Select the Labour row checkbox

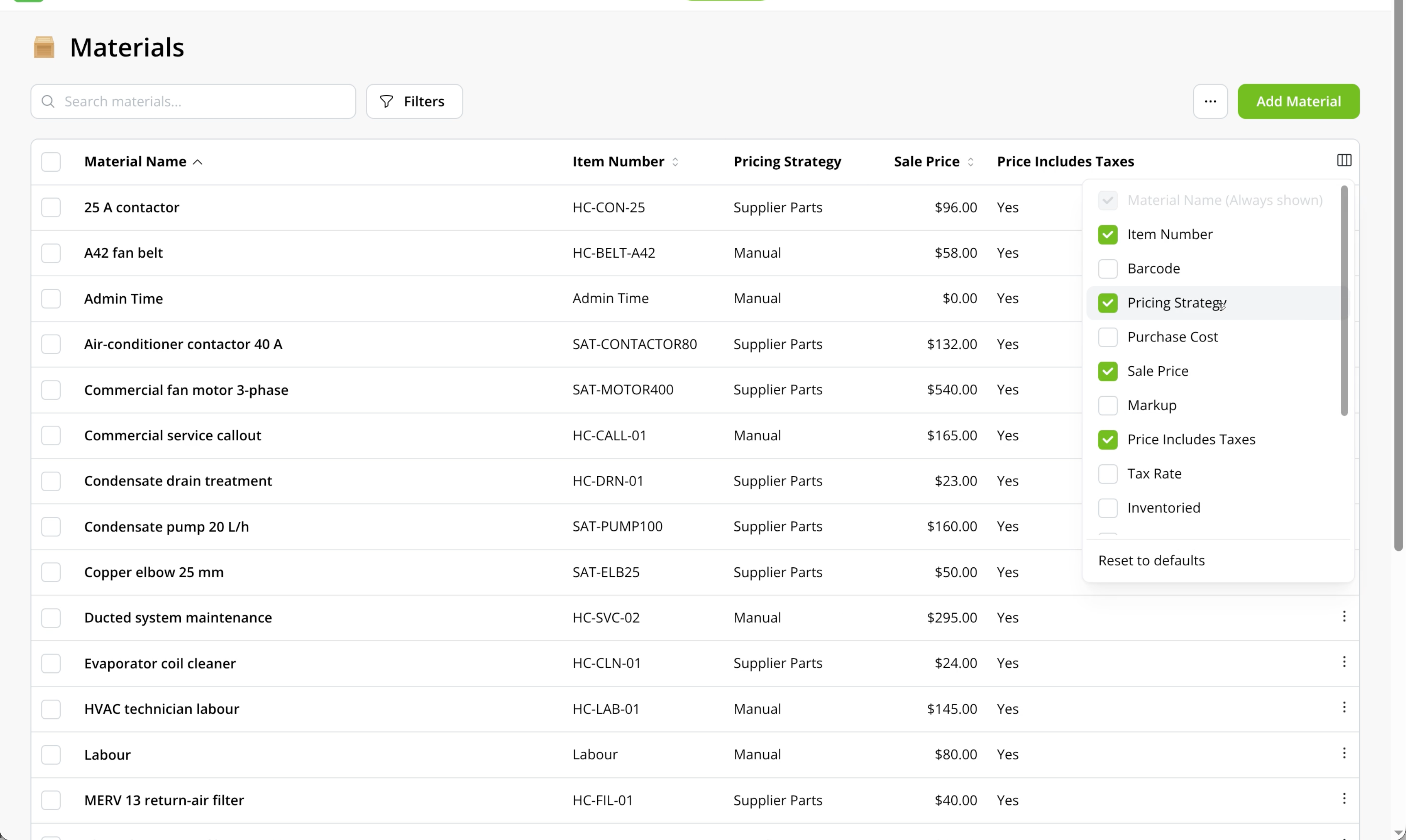point(51,755)
